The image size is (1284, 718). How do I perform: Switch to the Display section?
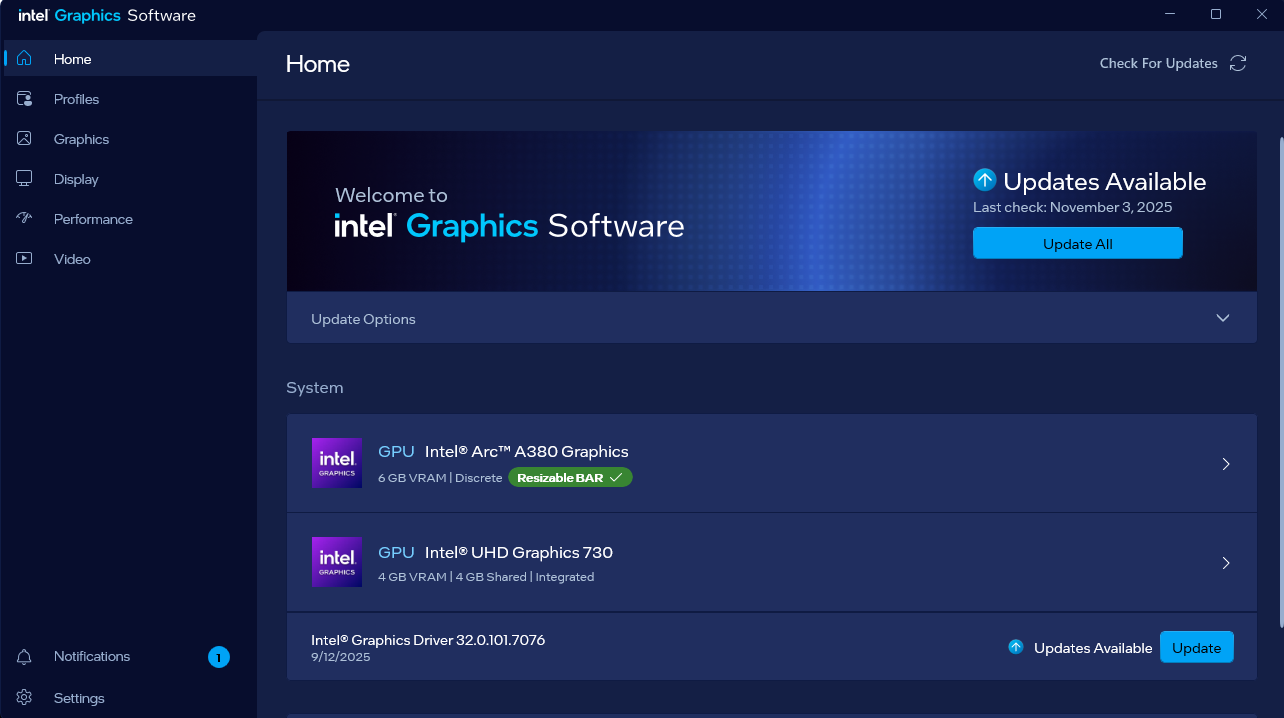click(x=130, y=179)
